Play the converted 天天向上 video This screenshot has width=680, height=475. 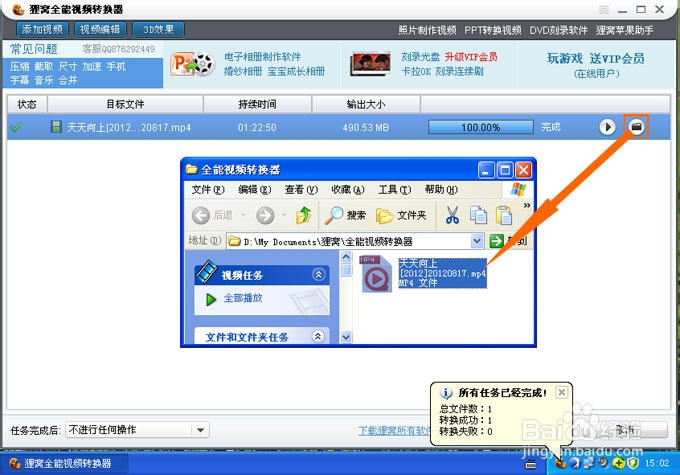click(x=607, y=127)
